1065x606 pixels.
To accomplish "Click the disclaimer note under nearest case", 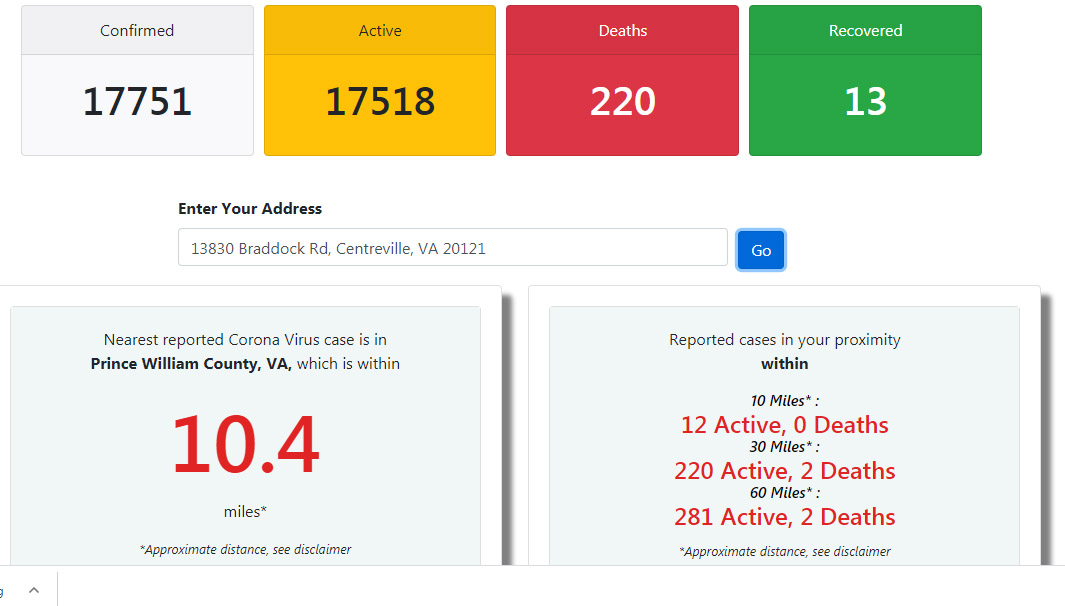I will click(x=245, y=549).
